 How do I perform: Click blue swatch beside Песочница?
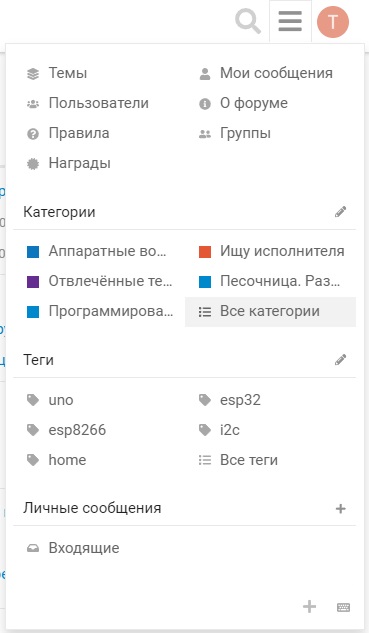[x=205, y=282]
